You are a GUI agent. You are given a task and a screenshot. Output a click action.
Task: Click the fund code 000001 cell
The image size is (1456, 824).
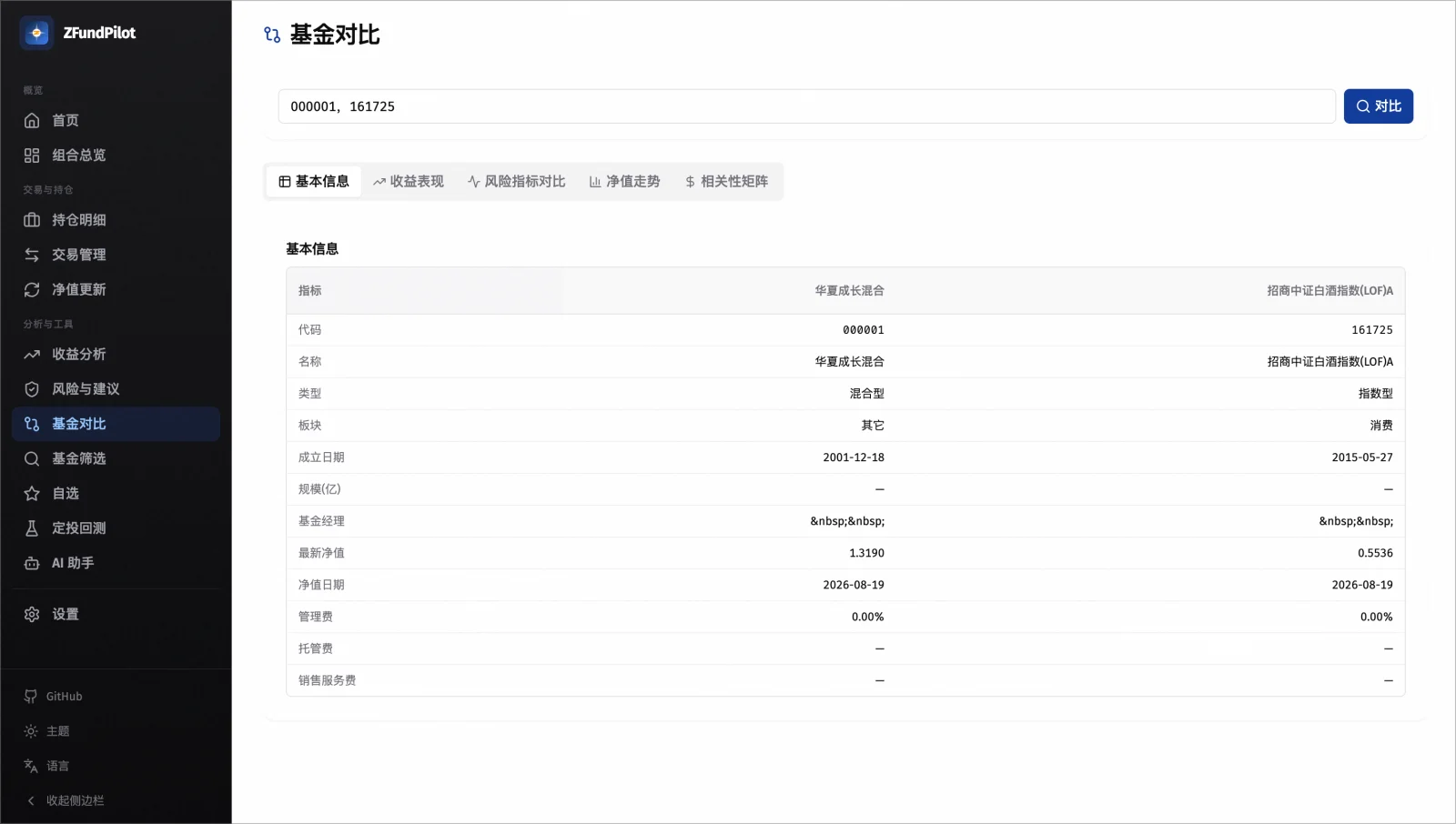coord(864,330)
